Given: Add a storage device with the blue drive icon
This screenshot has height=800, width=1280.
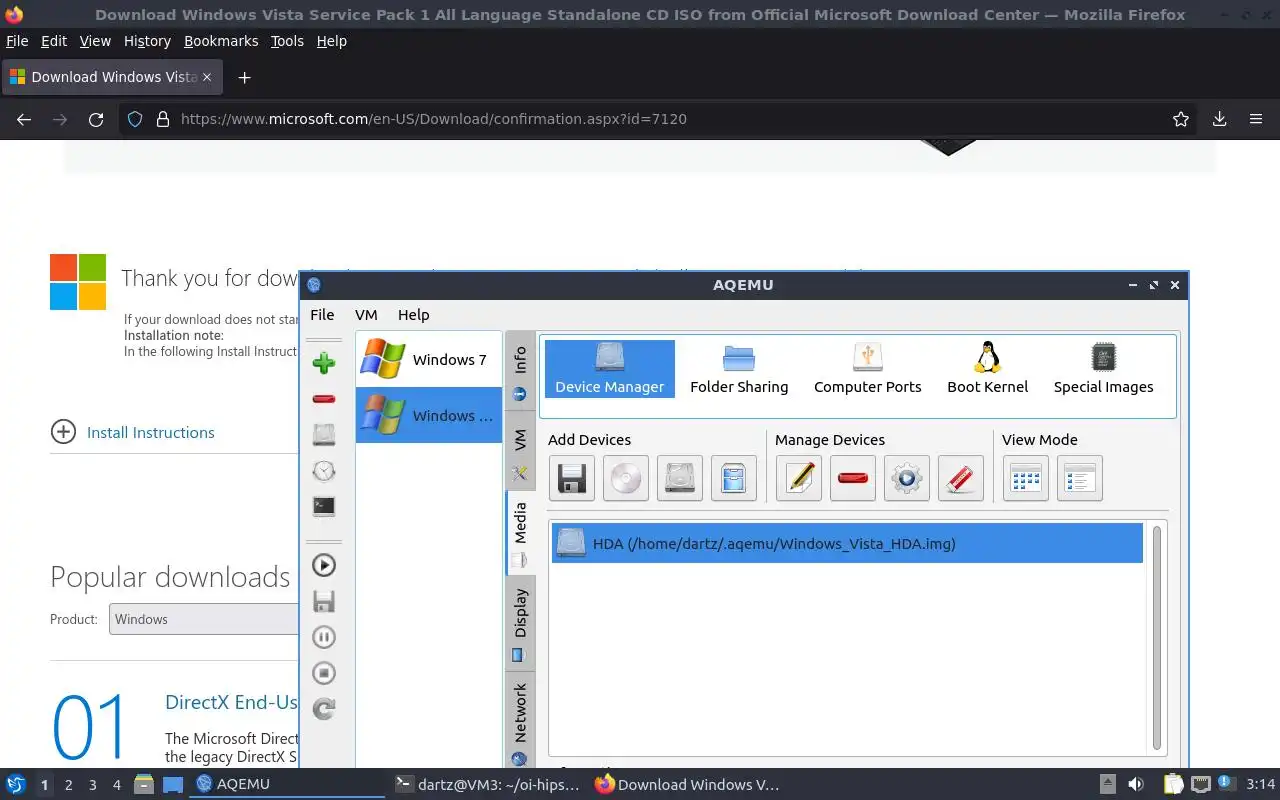Looking at the screenshot, I should coord(734,478).
